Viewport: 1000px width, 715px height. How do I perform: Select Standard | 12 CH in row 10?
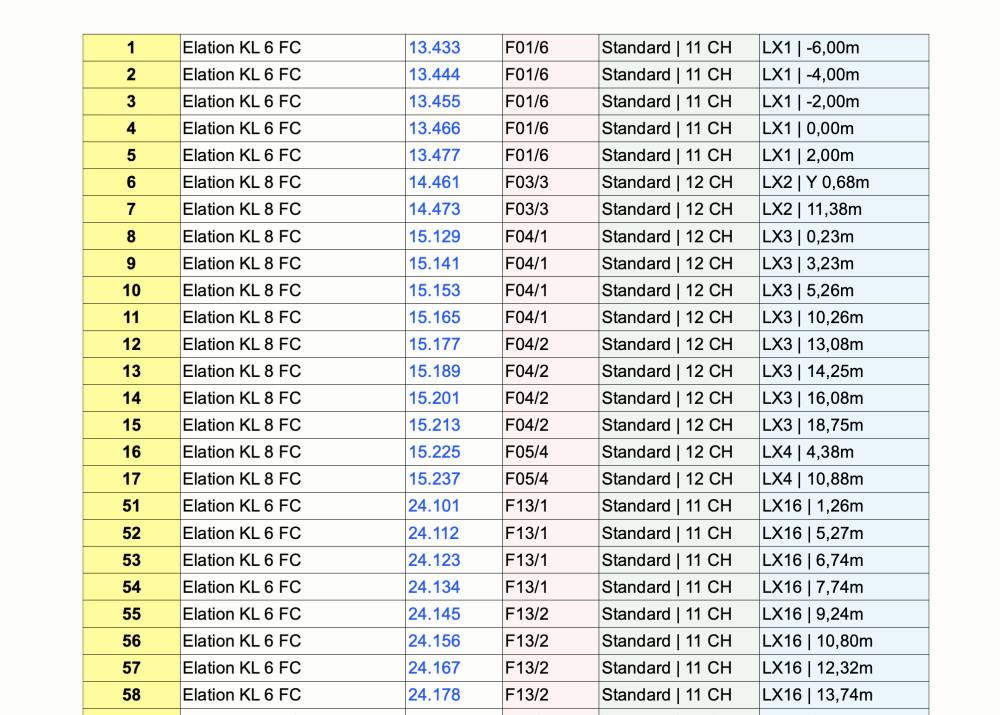[x=667, y=291]
